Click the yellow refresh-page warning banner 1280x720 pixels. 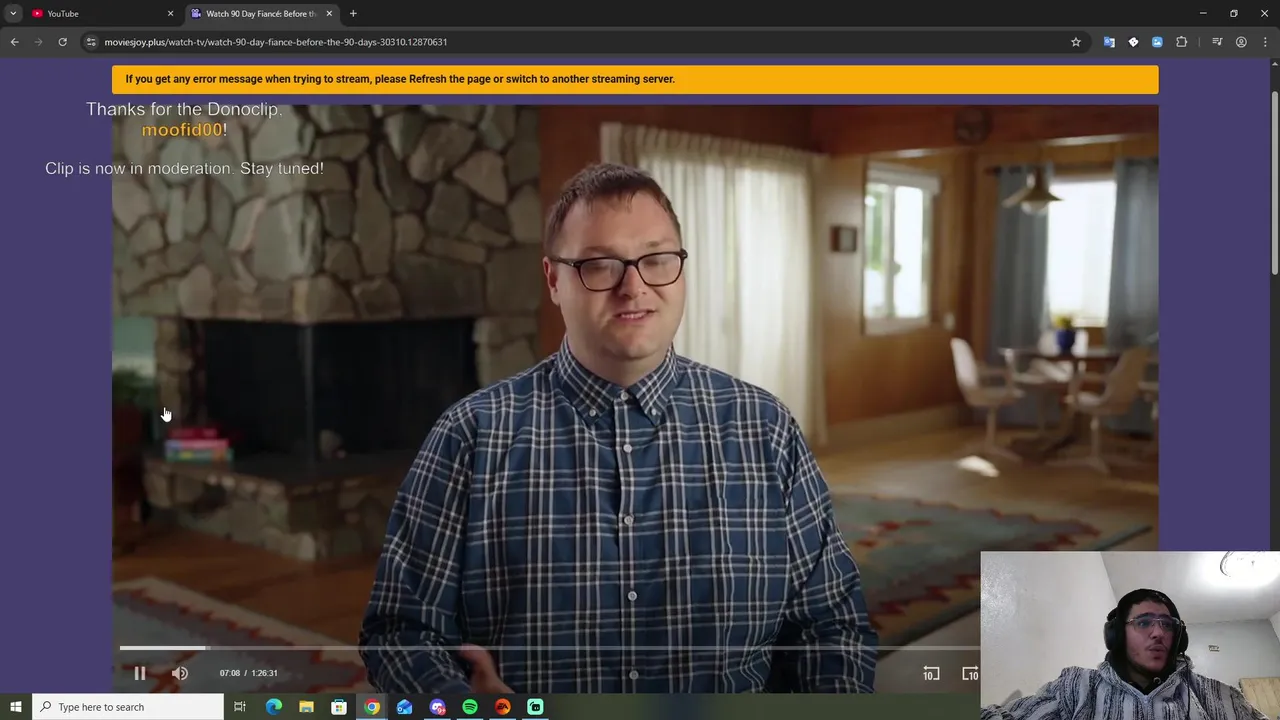(635, 79)
